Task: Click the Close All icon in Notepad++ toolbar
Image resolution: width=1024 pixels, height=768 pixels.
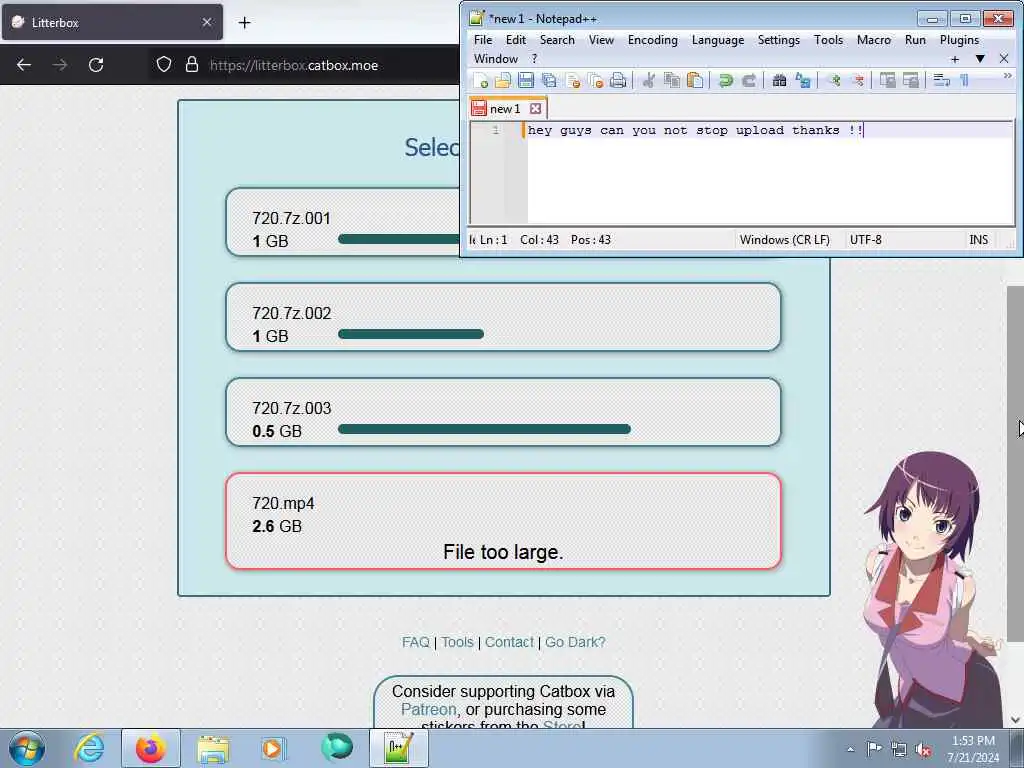Action: coord(596,80)
